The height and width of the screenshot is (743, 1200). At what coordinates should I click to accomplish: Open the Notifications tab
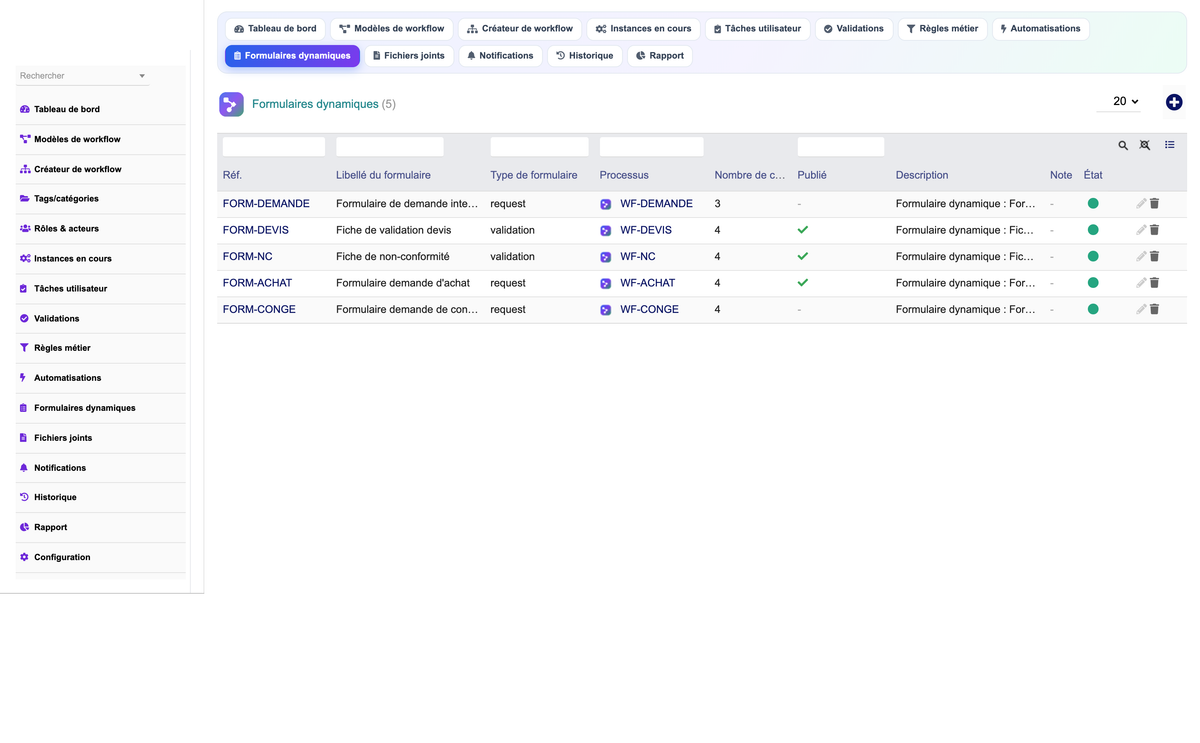pos(500,56)
